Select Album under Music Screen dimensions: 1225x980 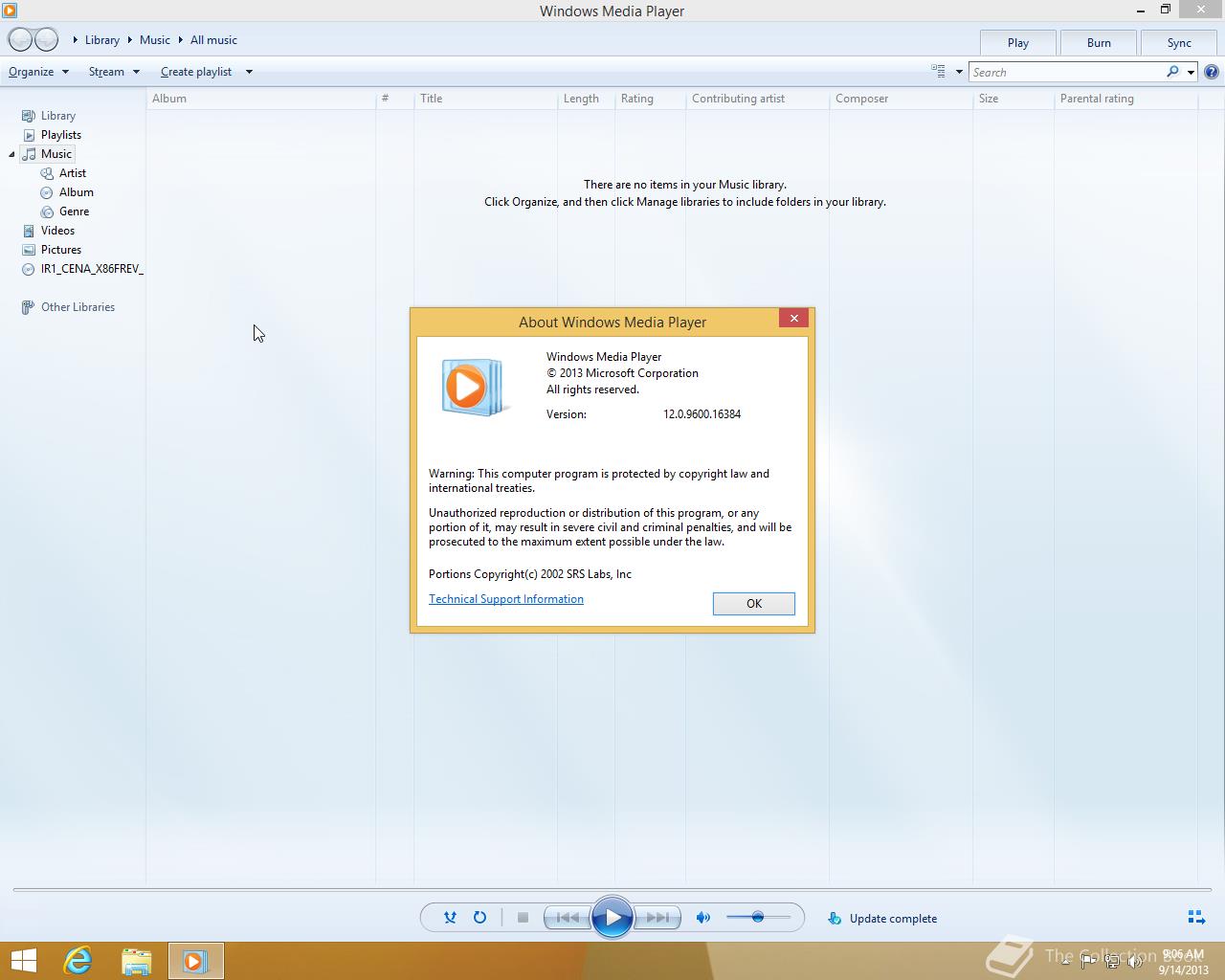coord(76,192)
